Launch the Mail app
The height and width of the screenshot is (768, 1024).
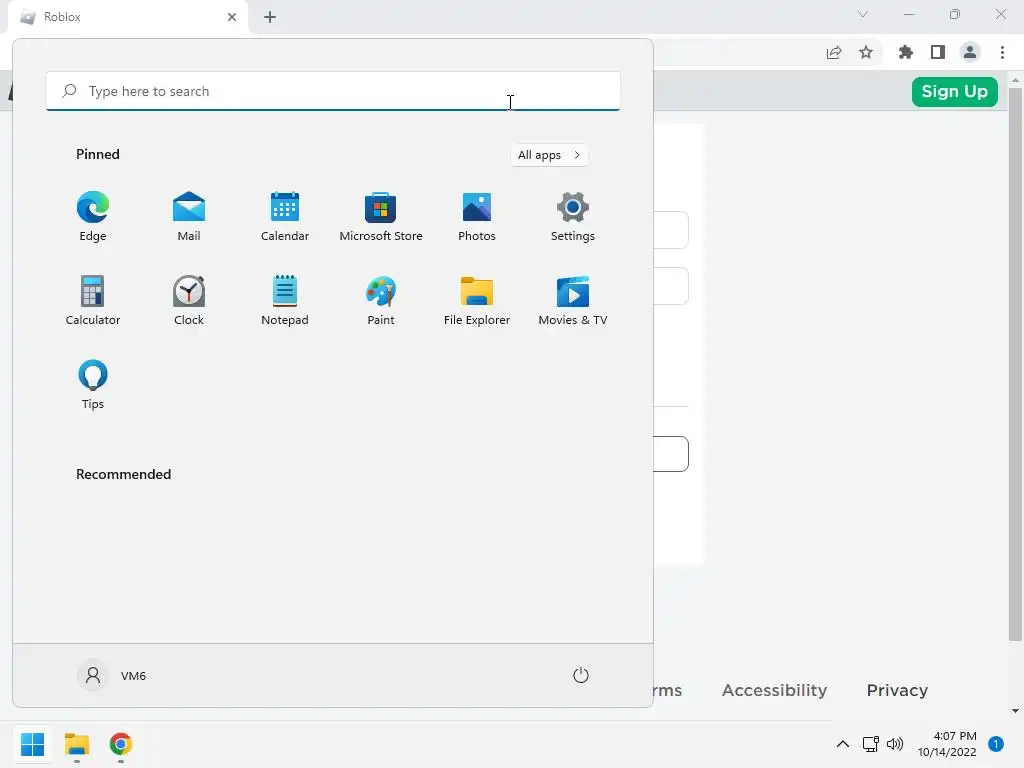(x=189, y=217)
